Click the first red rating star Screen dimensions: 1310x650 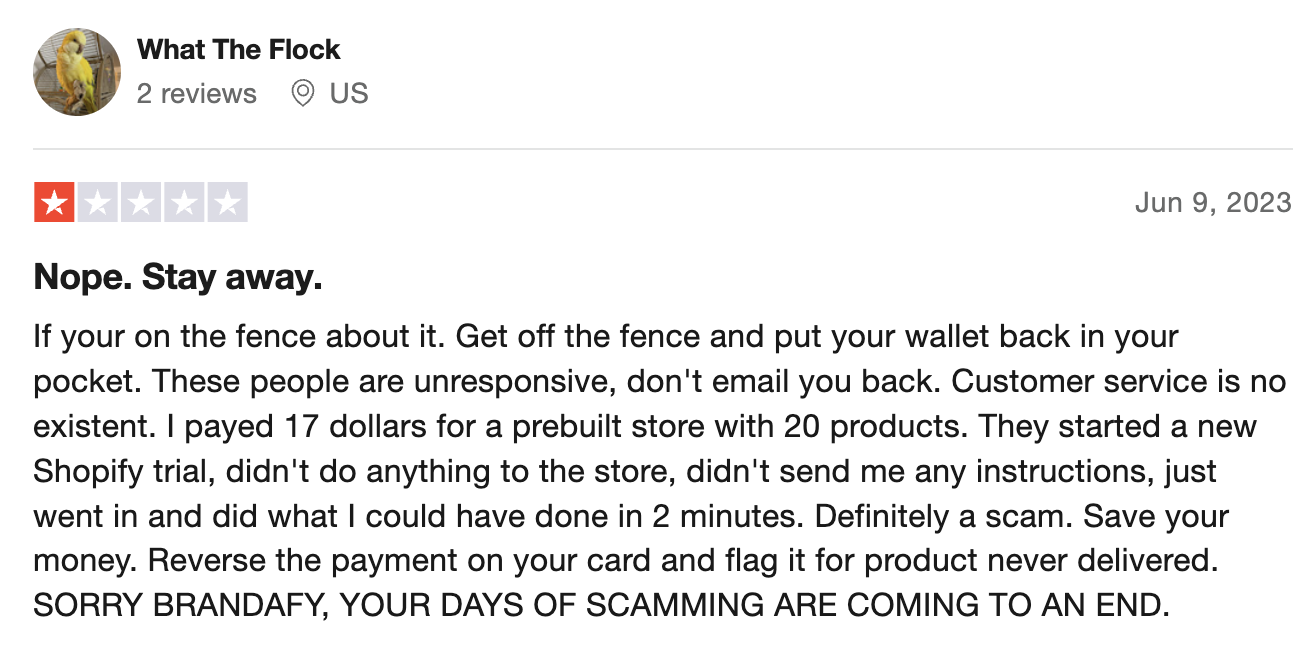point(54,203)
